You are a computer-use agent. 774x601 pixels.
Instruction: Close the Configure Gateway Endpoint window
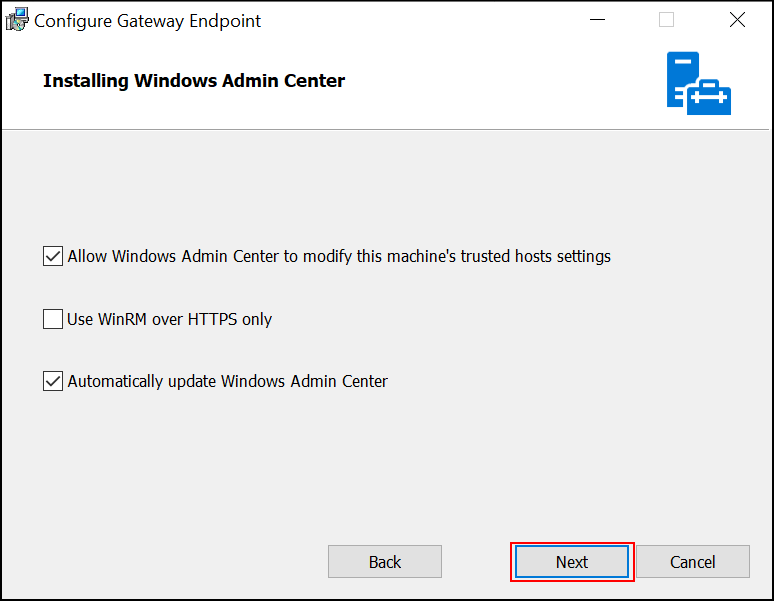[737, 20]
